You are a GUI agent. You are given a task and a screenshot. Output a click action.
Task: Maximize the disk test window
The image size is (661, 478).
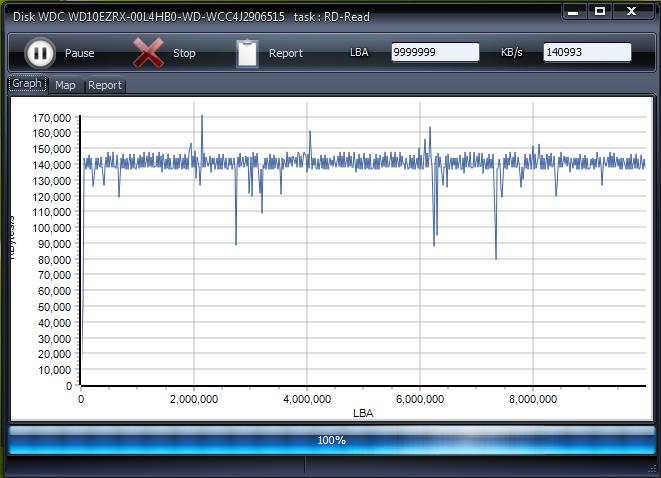click(x=600, y=11)
